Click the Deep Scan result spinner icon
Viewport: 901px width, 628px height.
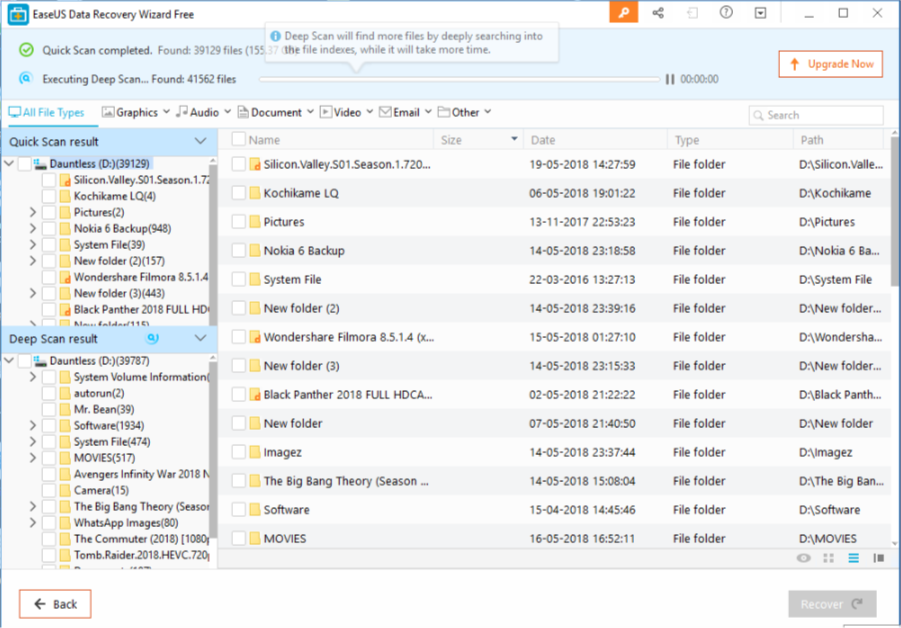(x=152, y=338)
